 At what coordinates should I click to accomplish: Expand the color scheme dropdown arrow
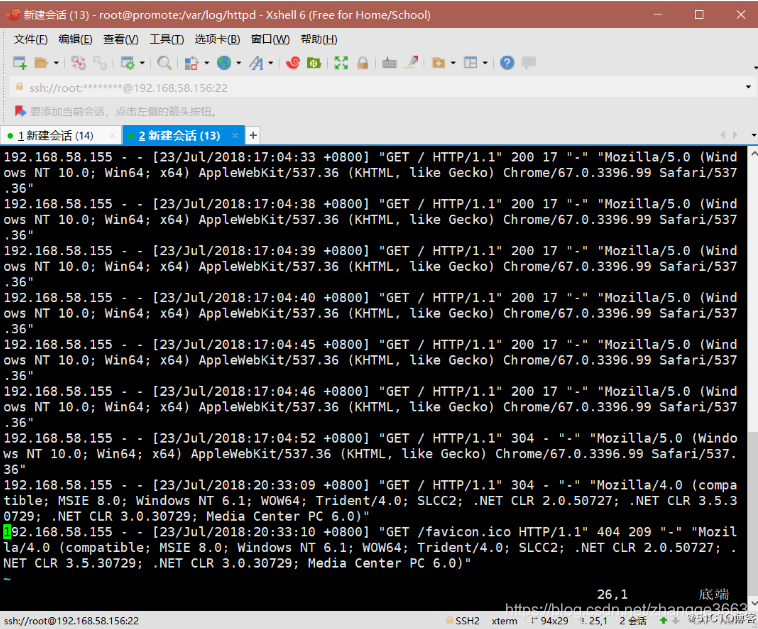[x=207, y=63]
